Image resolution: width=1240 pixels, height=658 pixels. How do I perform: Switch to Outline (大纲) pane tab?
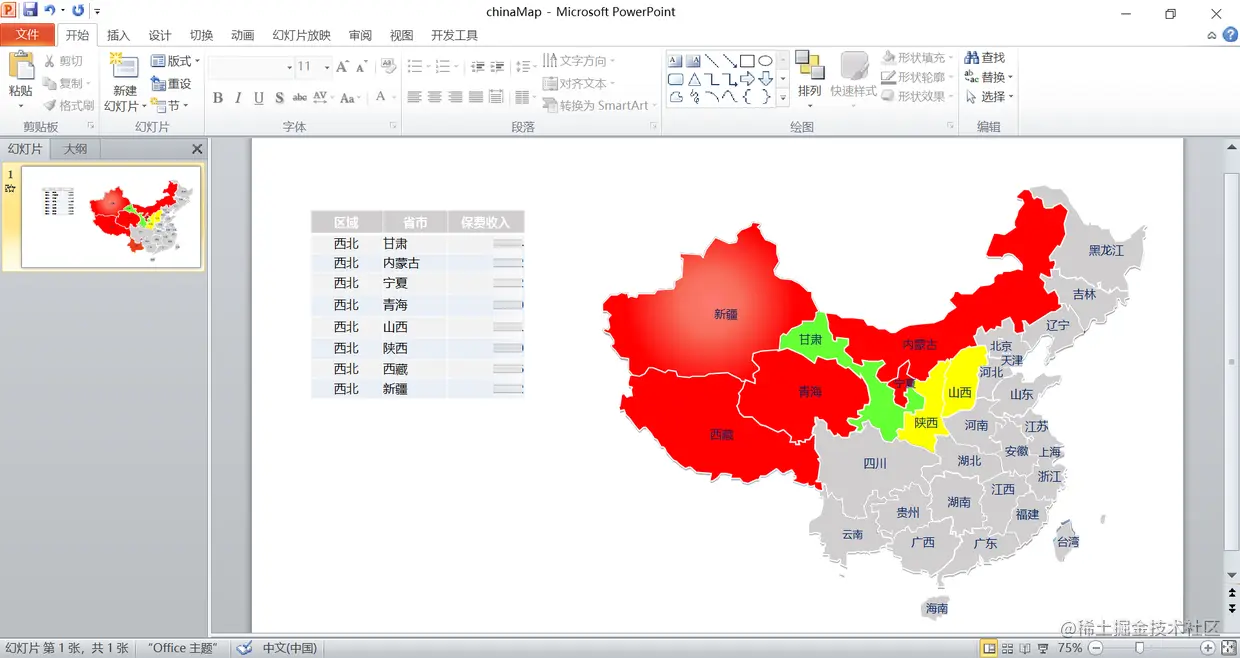(75, 149)
